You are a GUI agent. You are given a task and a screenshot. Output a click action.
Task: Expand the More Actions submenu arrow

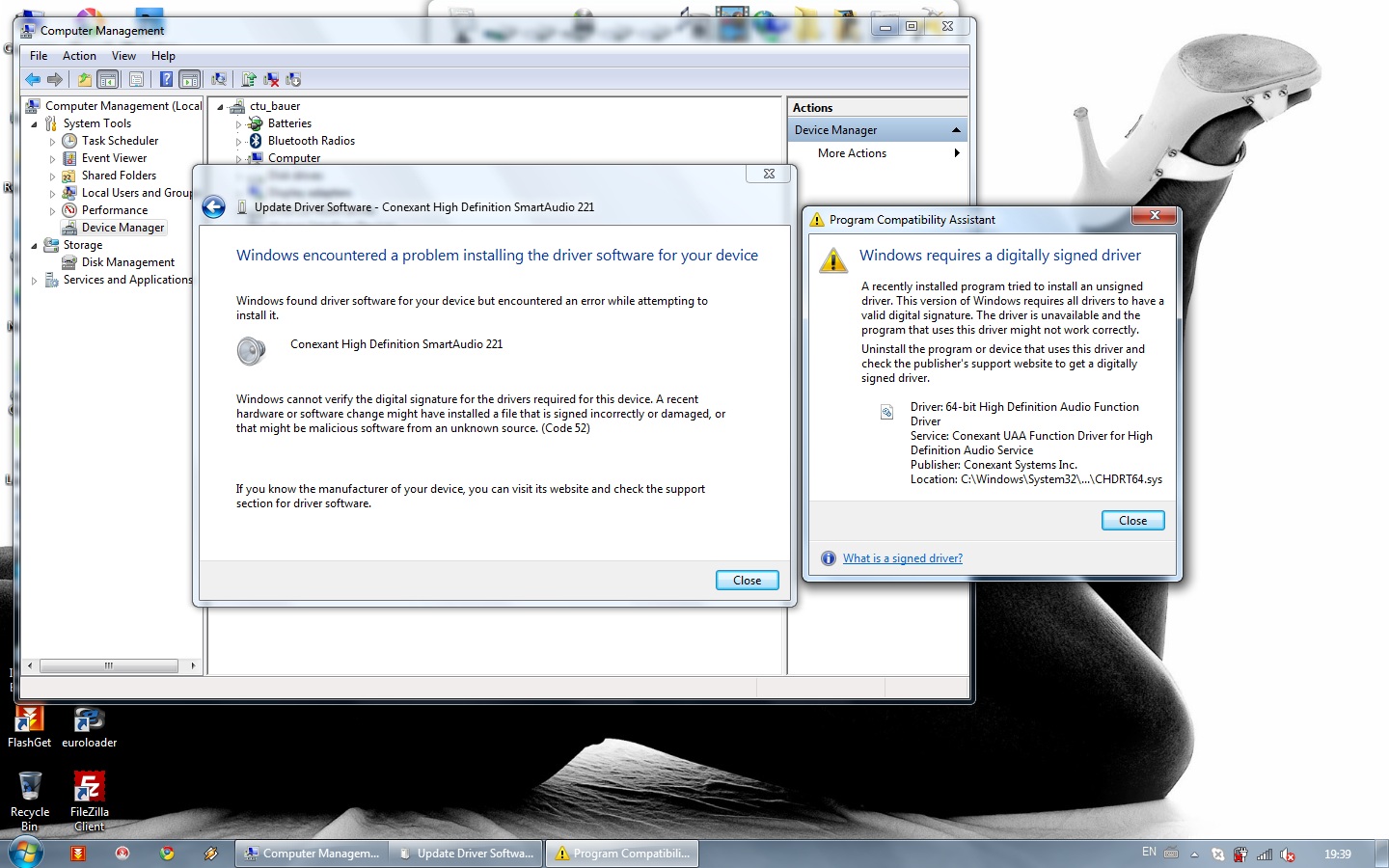point(956,153)
